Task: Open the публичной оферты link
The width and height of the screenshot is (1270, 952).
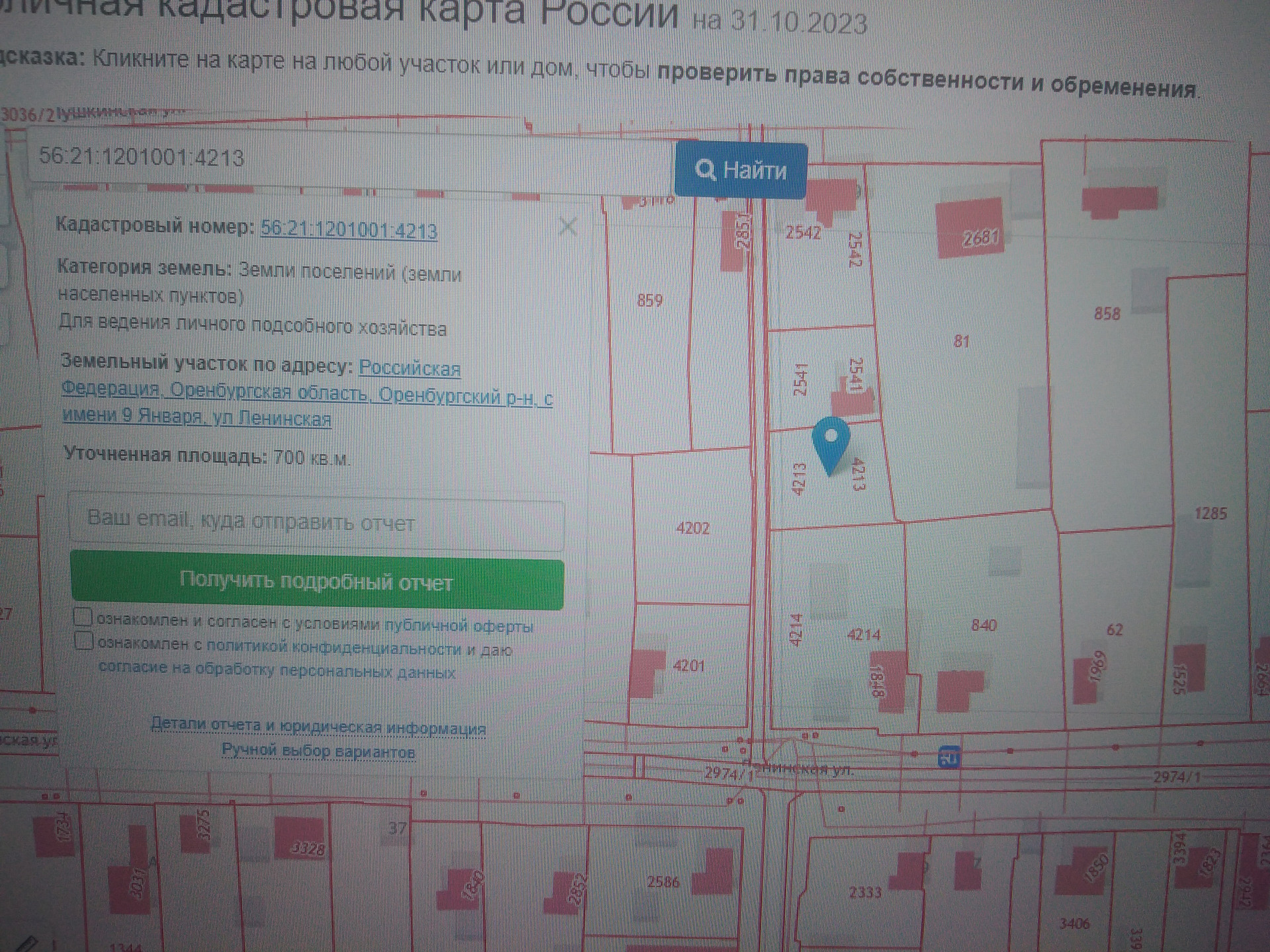Action: (458, 625)
